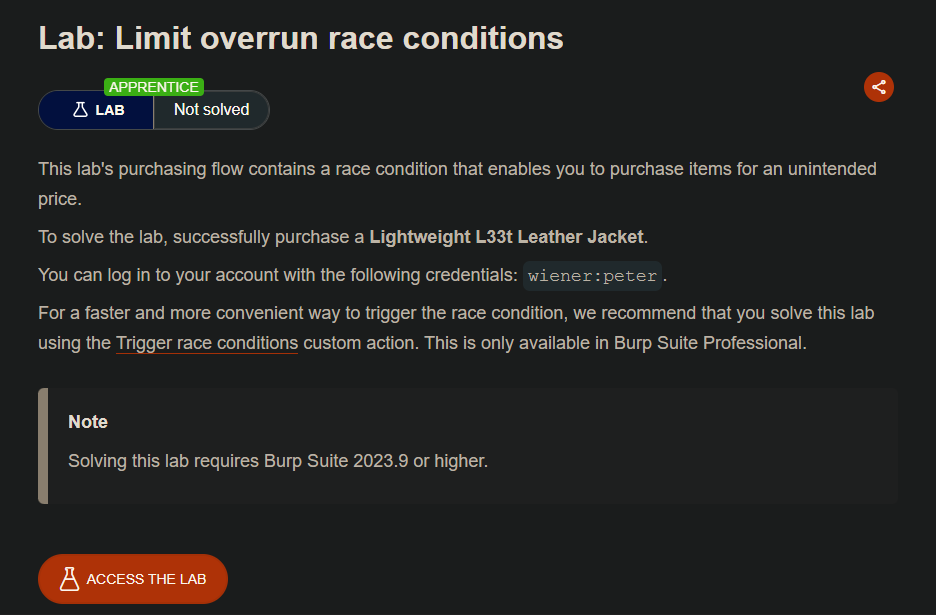The height and width of the screenshot is (615, 936).
Task: Click the "LAB" text in the badge
Action: pos(110,110)
